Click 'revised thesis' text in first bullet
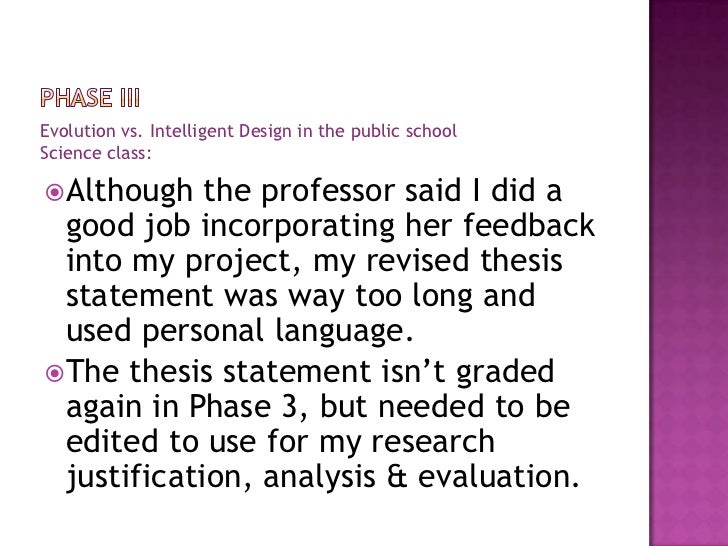Screen dimensions: 728x546 [x=464, y=260]
